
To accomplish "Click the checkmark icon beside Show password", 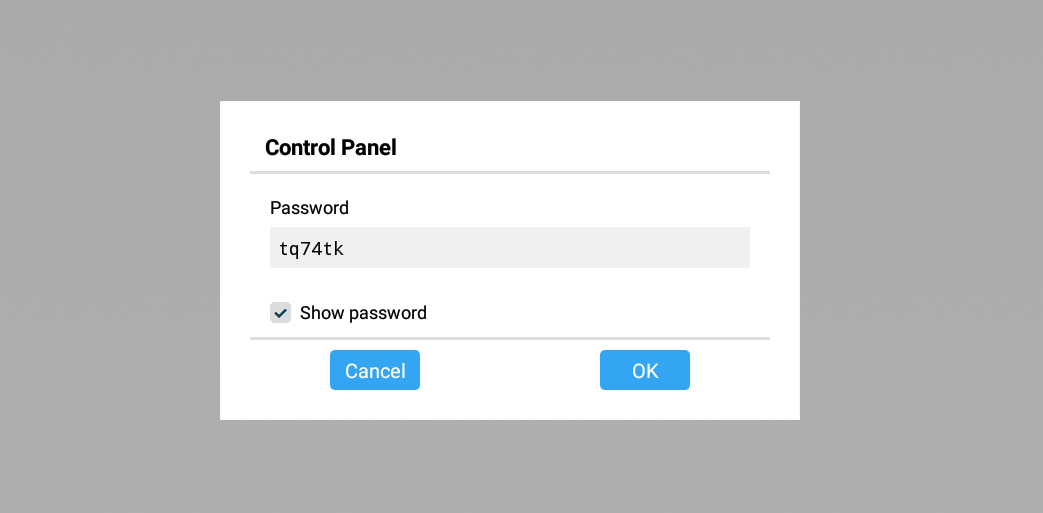I will pos(280,313).
